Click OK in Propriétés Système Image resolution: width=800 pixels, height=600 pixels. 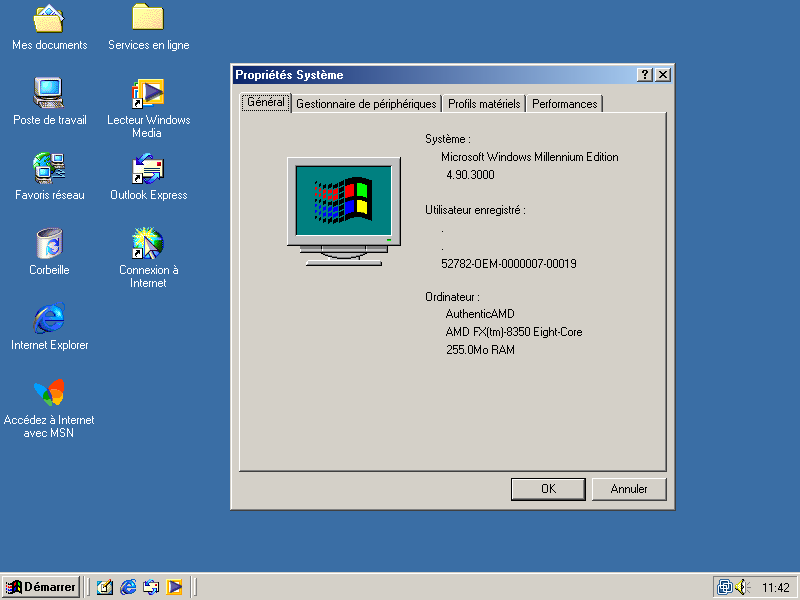[548, 489]
